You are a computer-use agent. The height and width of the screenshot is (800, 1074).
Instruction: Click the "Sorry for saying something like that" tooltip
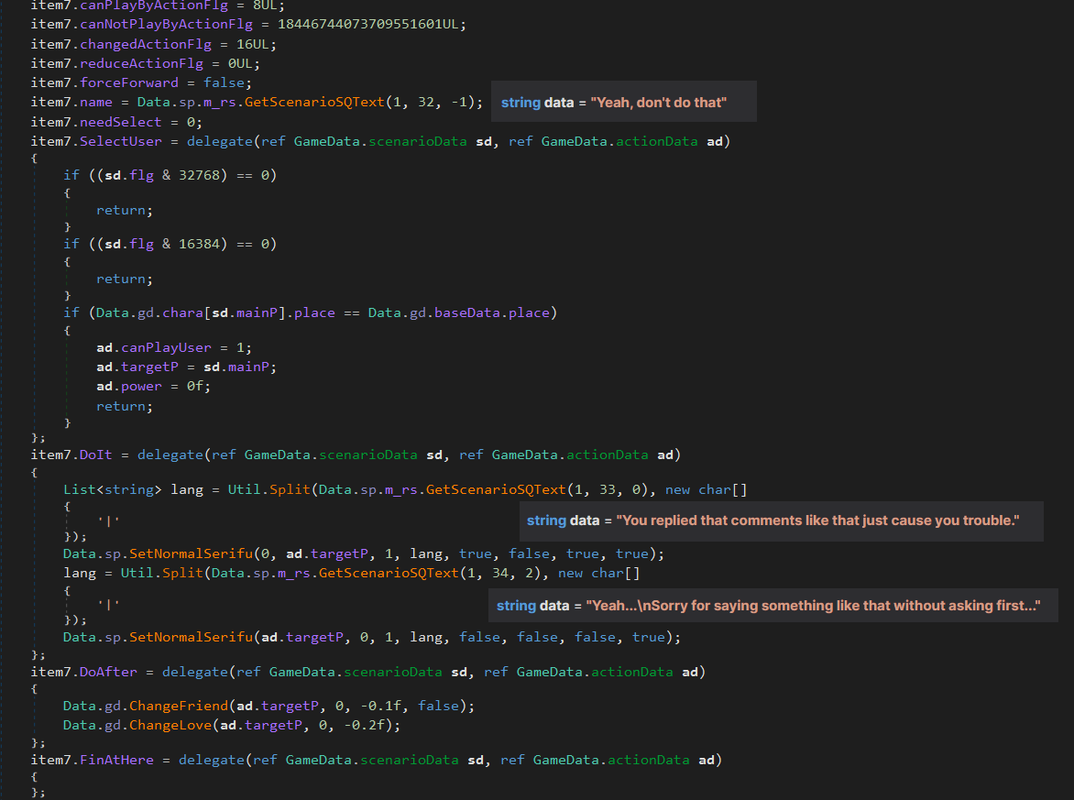(773, 605)
